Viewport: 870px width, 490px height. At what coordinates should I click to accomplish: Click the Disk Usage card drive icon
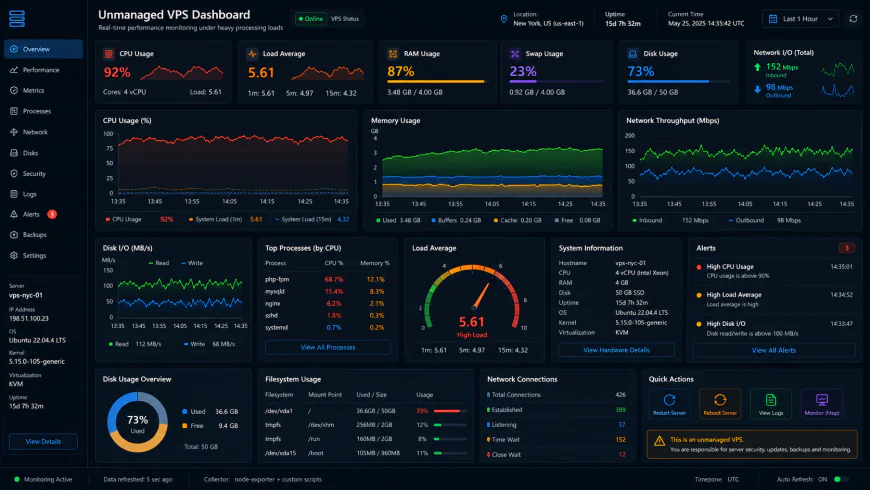coord(633,54)
